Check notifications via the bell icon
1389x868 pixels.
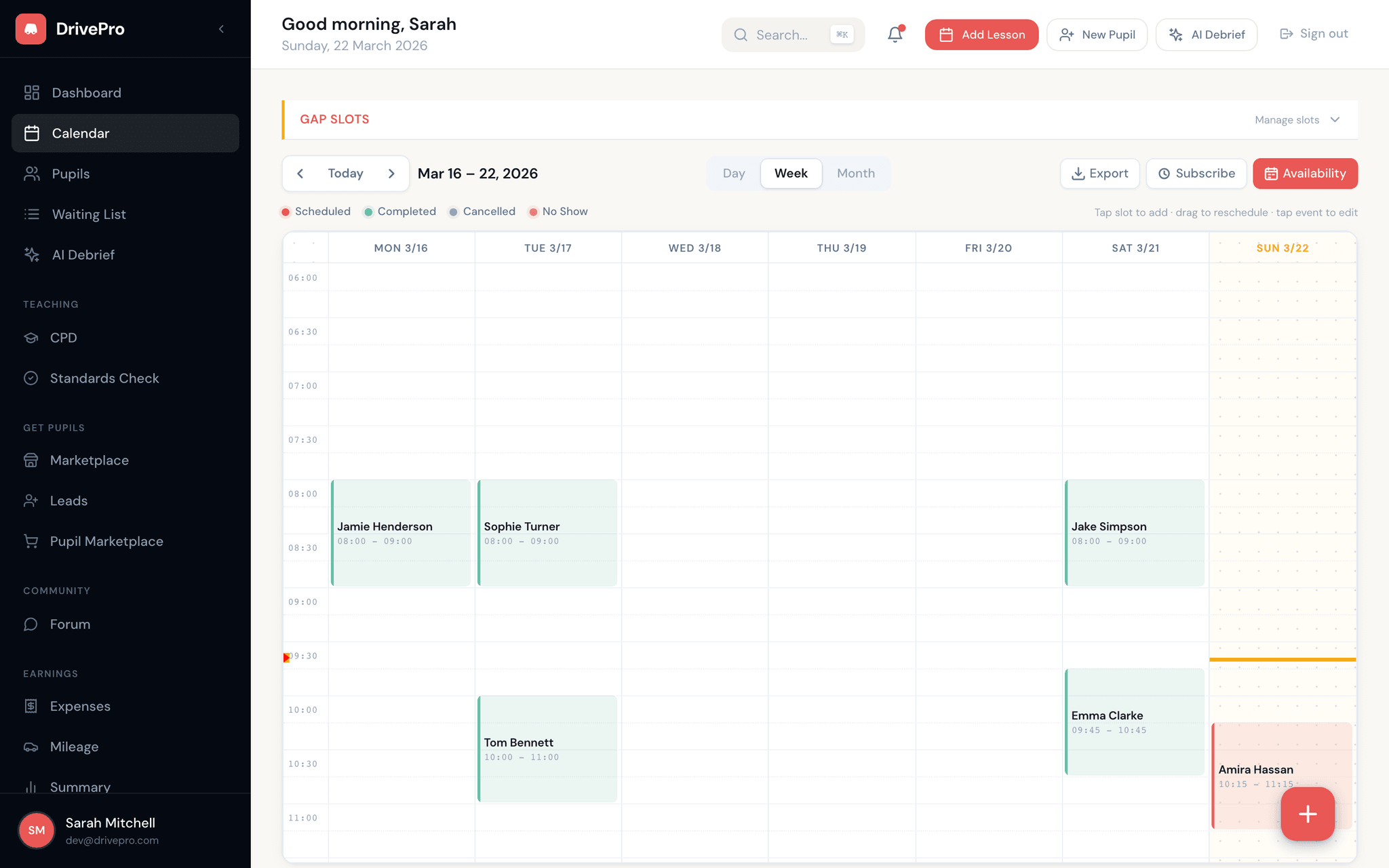pos(894,34)
